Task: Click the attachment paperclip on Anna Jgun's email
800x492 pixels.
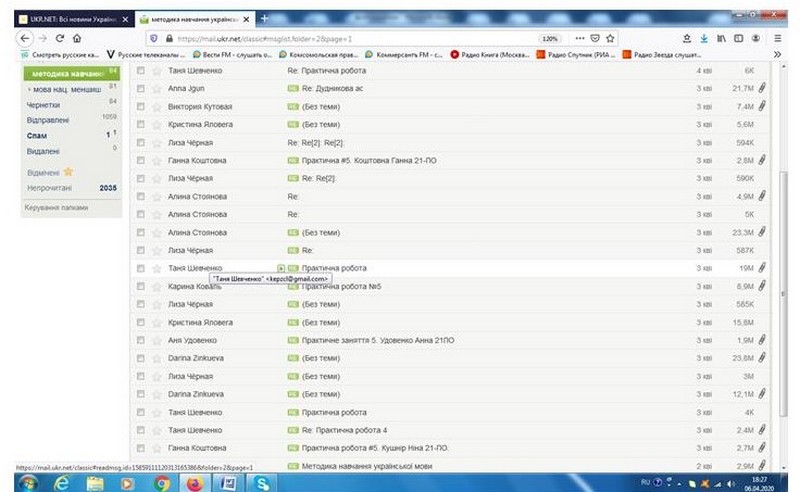Action: pyautogui.click(x=761, y=88)
